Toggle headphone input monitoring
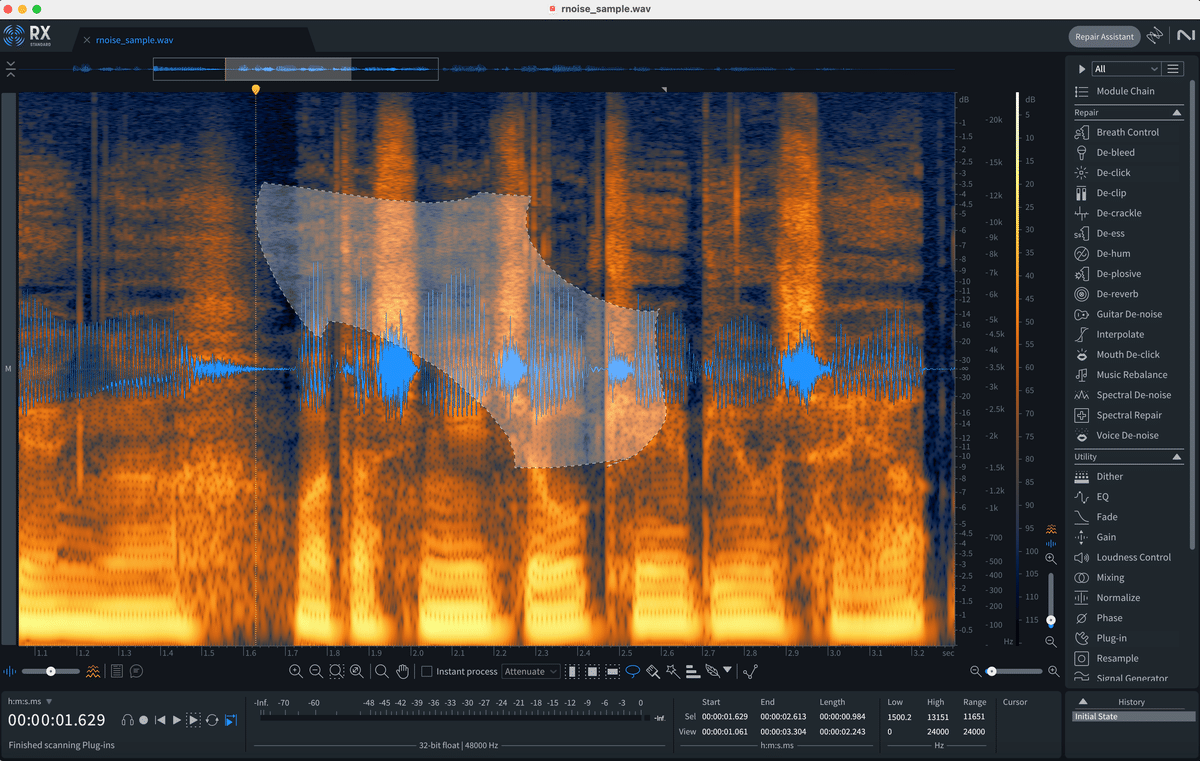This screenshot has width=1200, height=761. 127,720
